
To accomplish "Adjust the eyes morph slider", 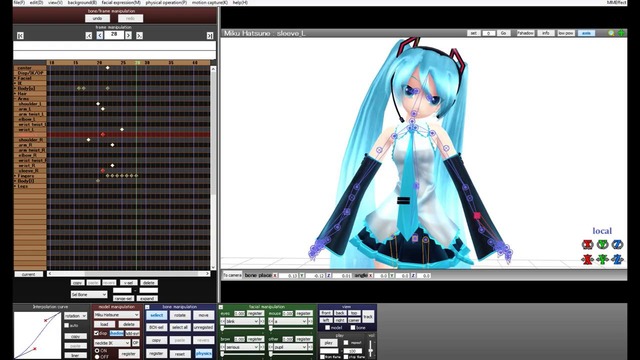I will (x=242, y=328).
